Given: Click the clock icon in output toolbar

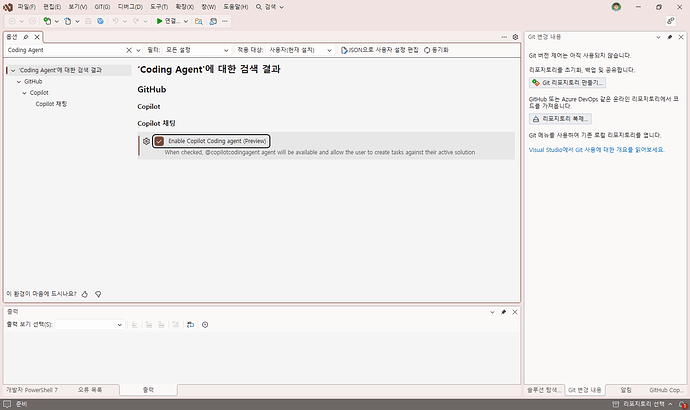Looking at the screenshot, I should [205, 325].
